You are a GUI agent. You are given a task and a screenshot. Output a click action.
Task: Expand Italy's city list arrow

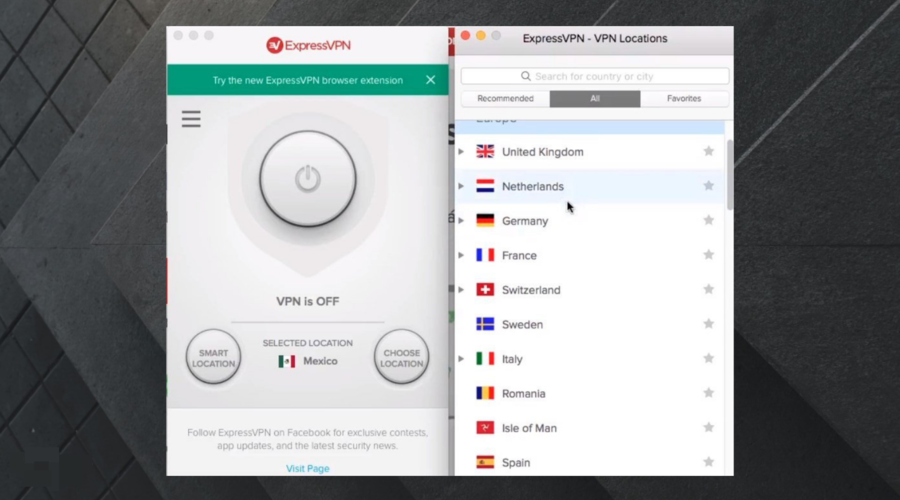(461, 359)
